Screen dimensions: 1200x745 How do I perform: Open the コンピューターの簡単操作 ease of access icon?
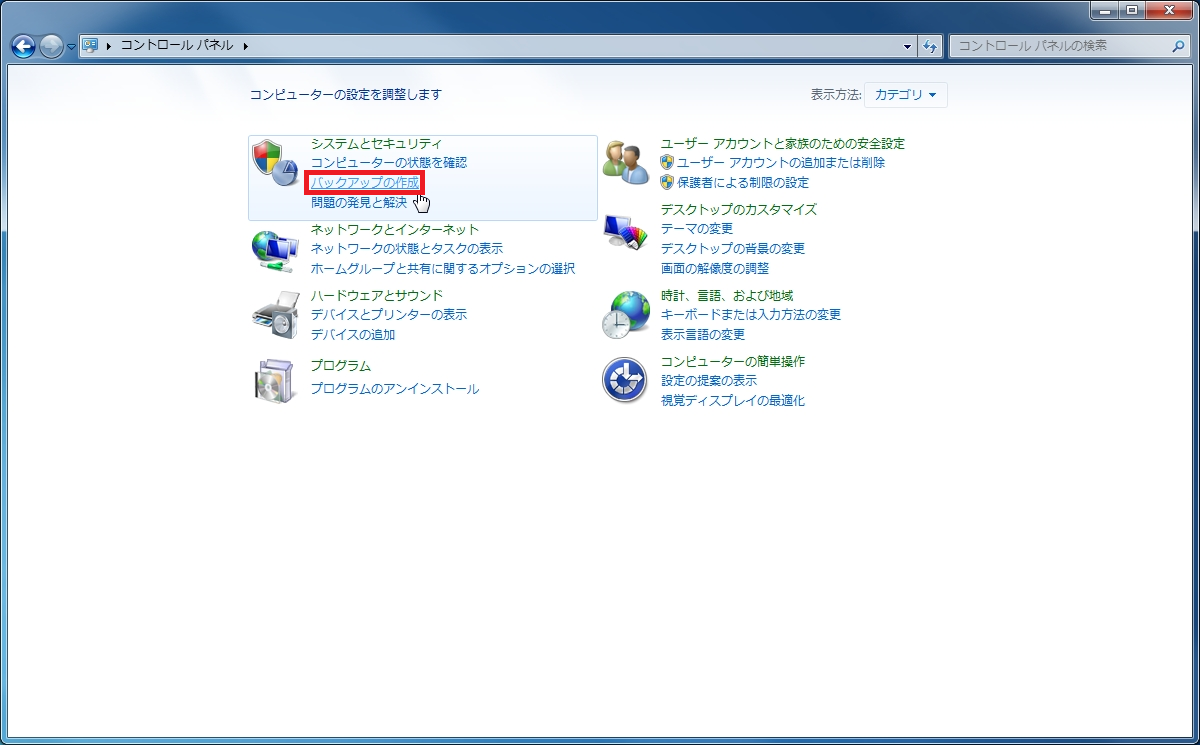tap(626, 380)
